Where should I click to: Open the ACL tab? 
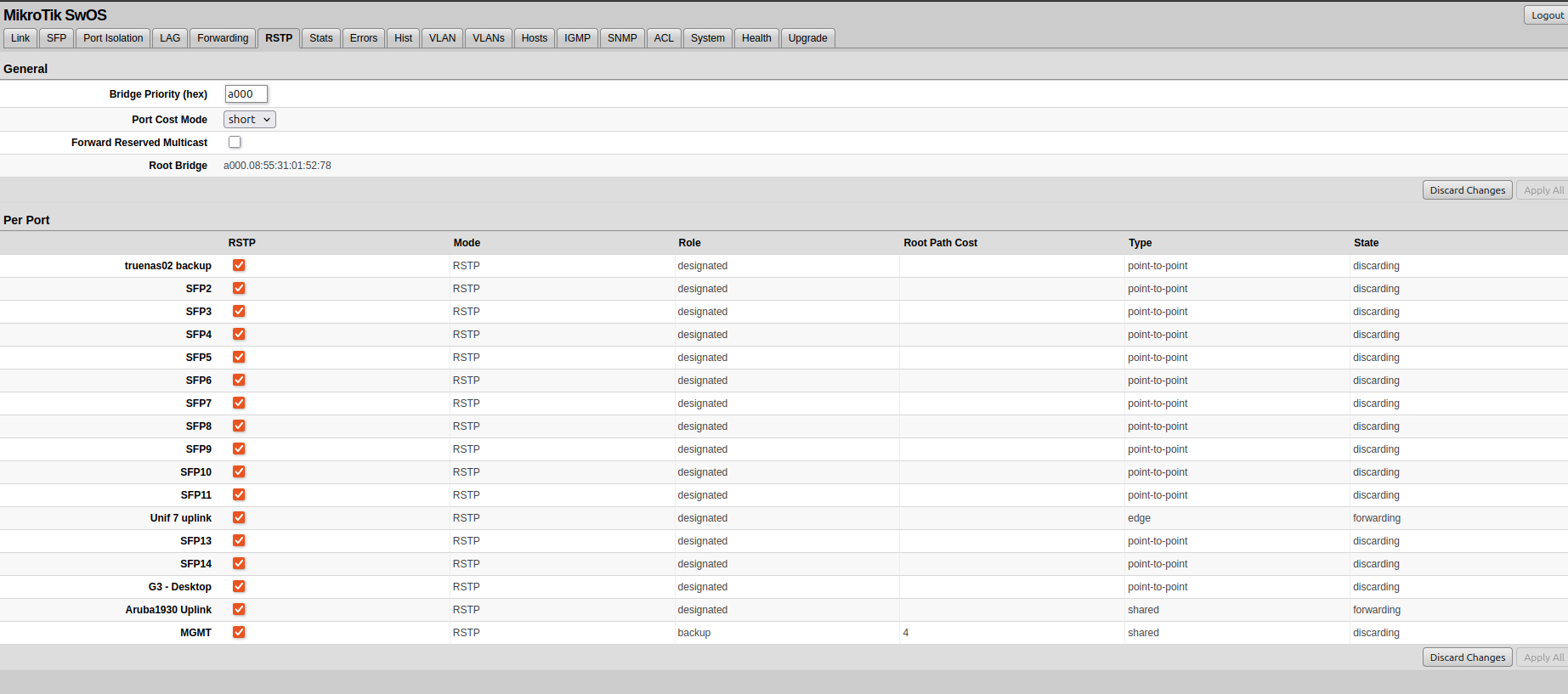point(664,38)
